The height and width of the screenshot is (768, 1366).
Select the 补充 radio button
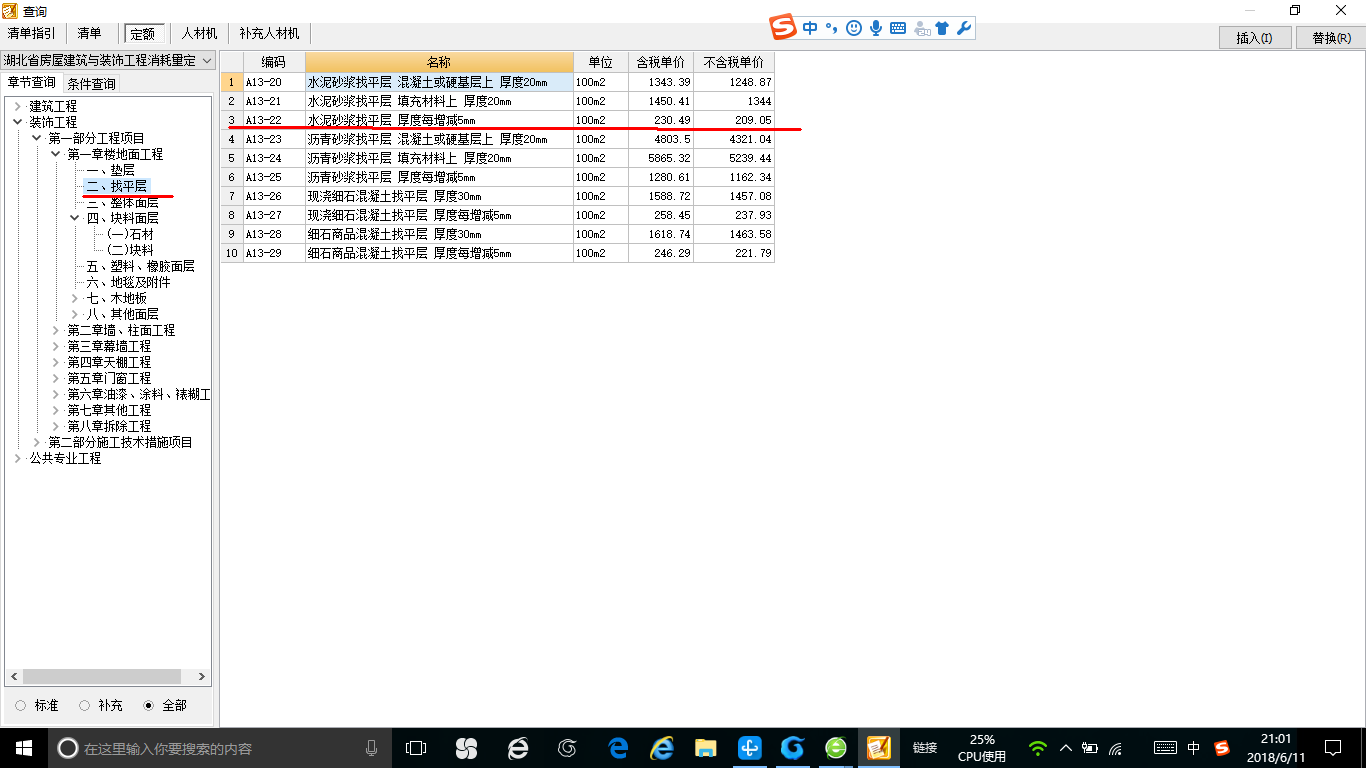coord(85,705)
